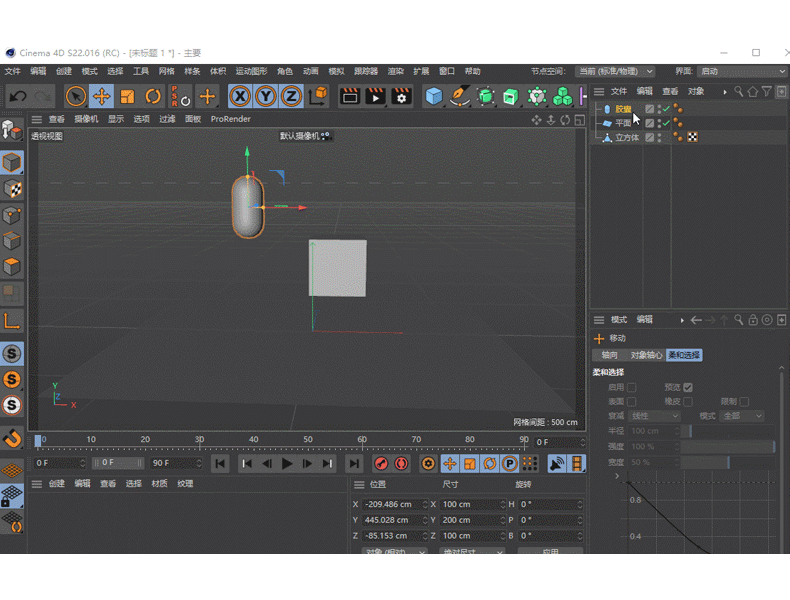Select the Move tool in the toolbar
This screenshot has height=600, width=790.
pyautogui.click(x=101, y=96)
